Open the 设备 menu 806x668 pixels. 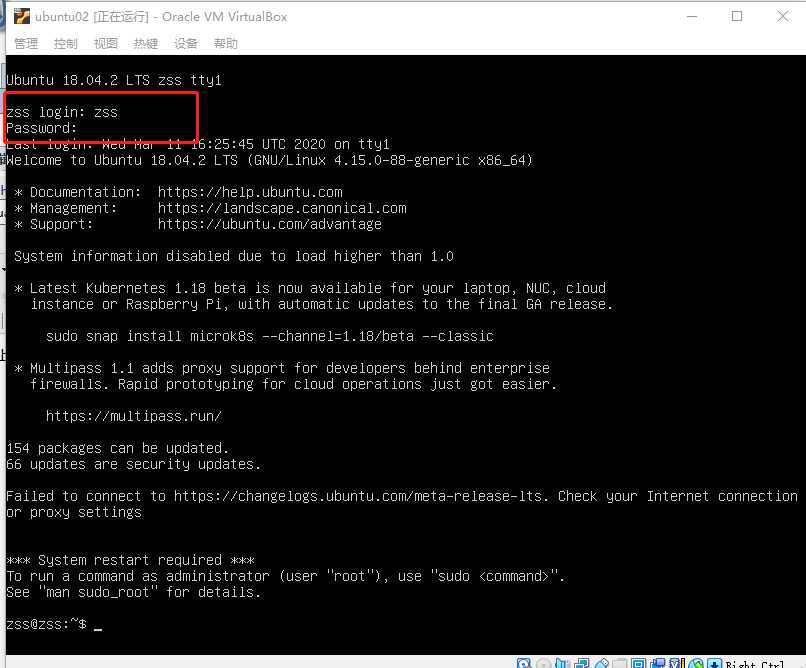186,44
